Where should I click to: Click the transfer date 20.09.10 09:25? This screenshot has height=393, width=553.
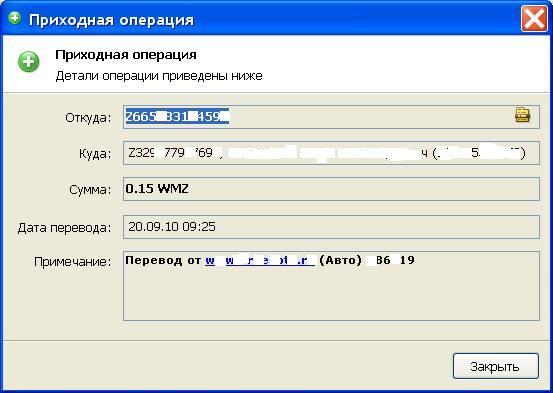172,226
